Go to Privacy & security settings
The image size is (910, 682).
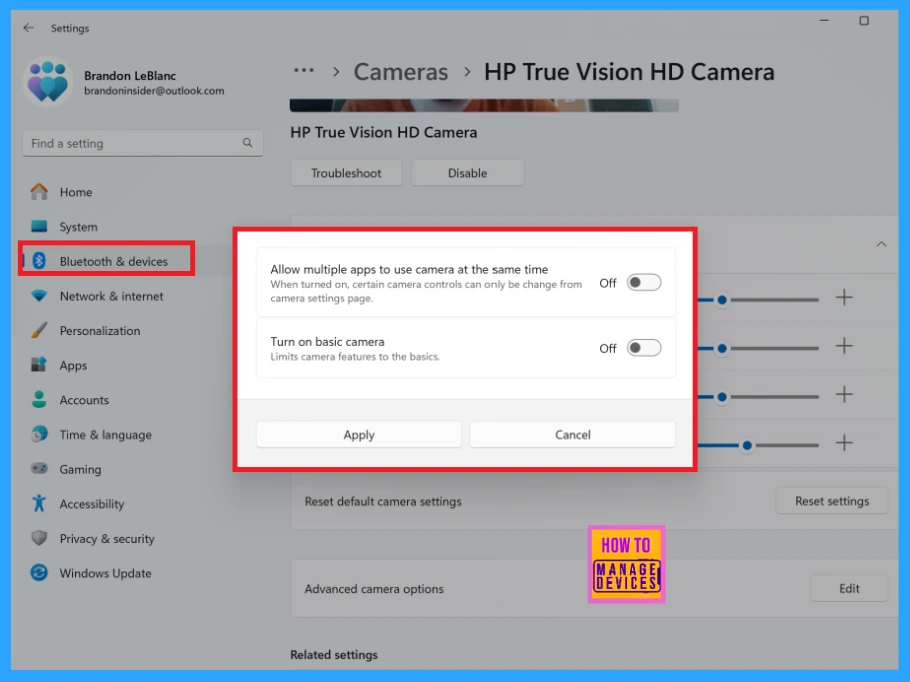(107, 539)
